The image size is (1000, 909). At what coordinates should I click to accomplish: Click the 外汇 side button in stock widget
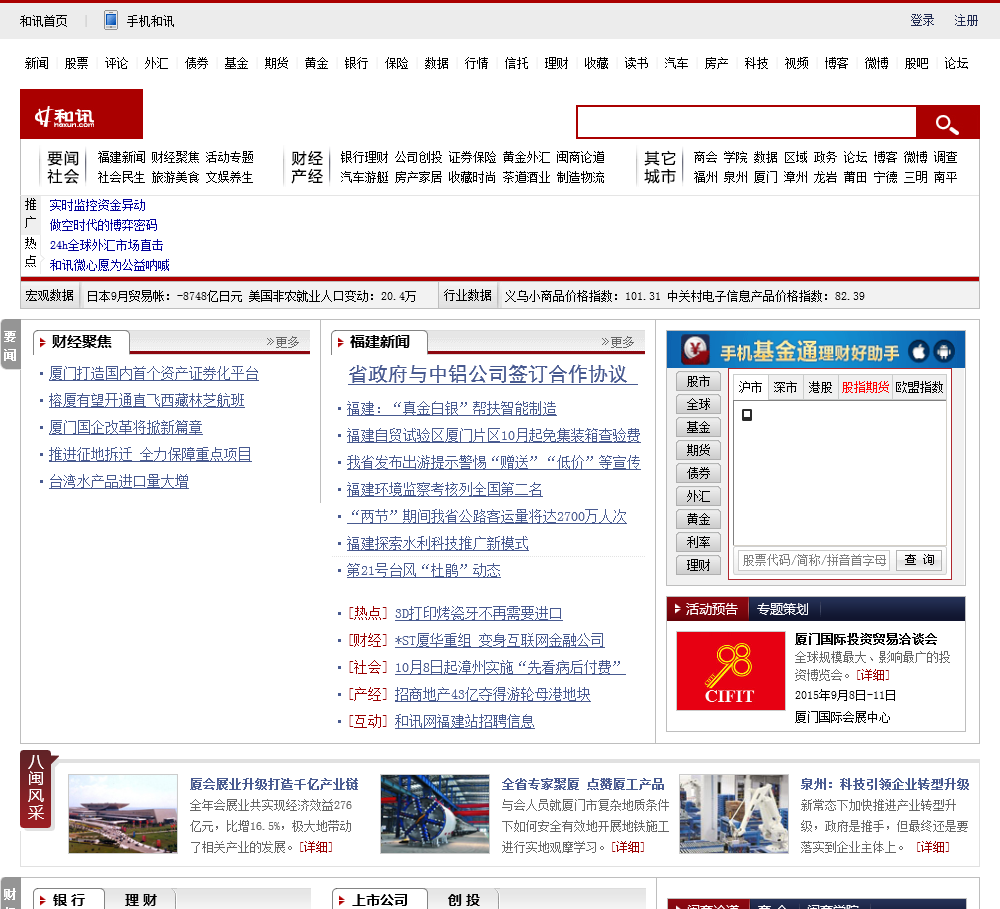coord(698,496)
